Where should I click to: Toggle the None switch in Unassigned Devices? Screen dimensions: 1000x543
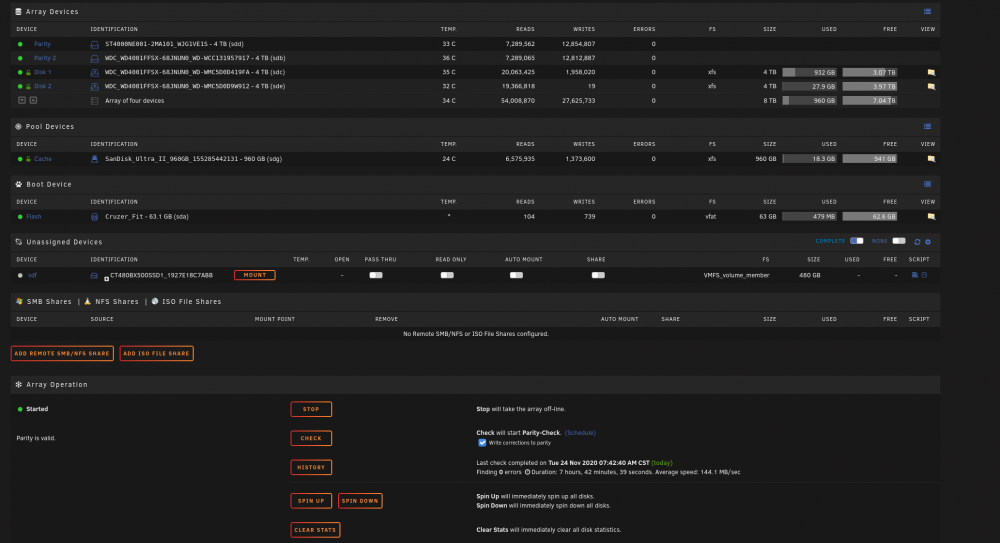coord(899,241)
